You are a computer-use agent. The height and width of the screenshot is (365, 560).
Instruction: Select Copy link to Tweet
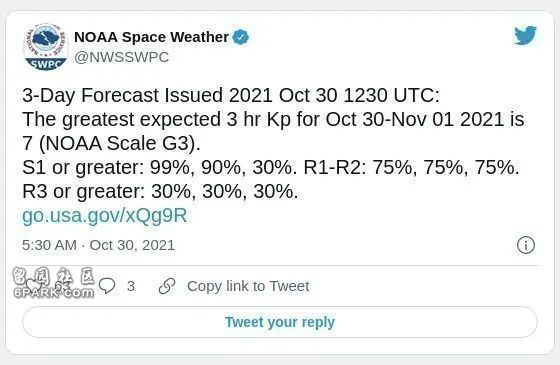248,286
